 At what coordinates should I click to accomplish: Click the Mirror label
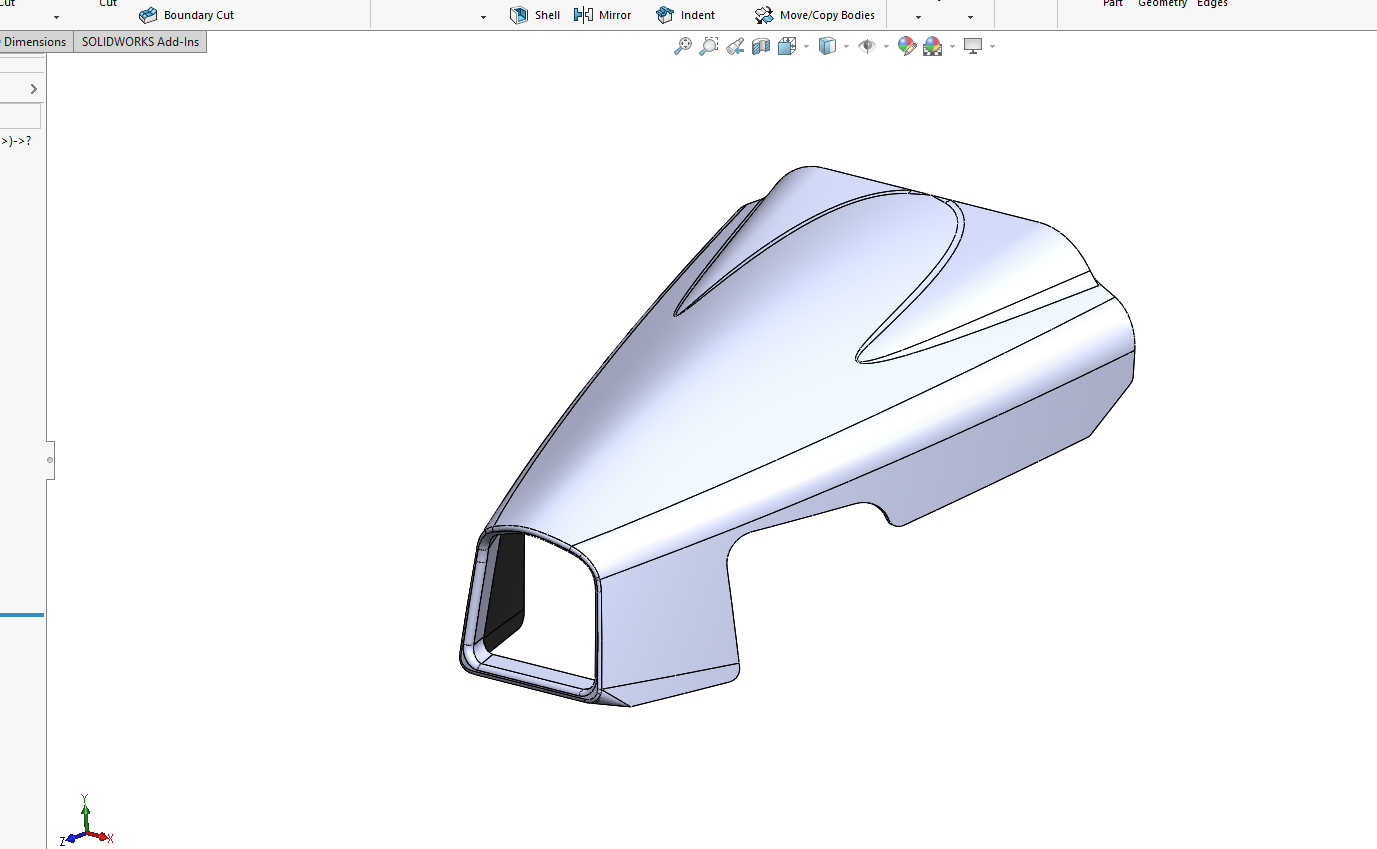(615, 15)
